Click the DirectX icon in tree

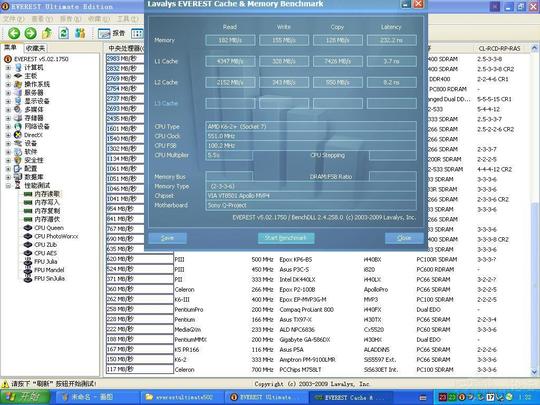[18, 135]
